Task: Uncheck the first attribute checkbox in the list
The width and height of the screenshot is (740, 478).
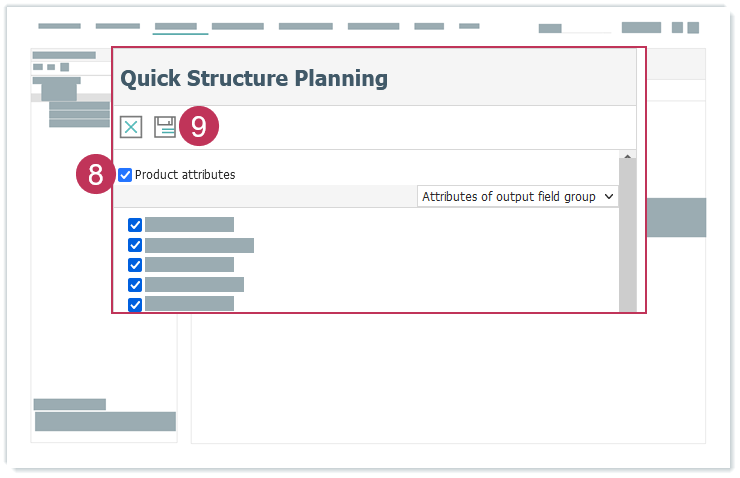Action: coord(135,225)
